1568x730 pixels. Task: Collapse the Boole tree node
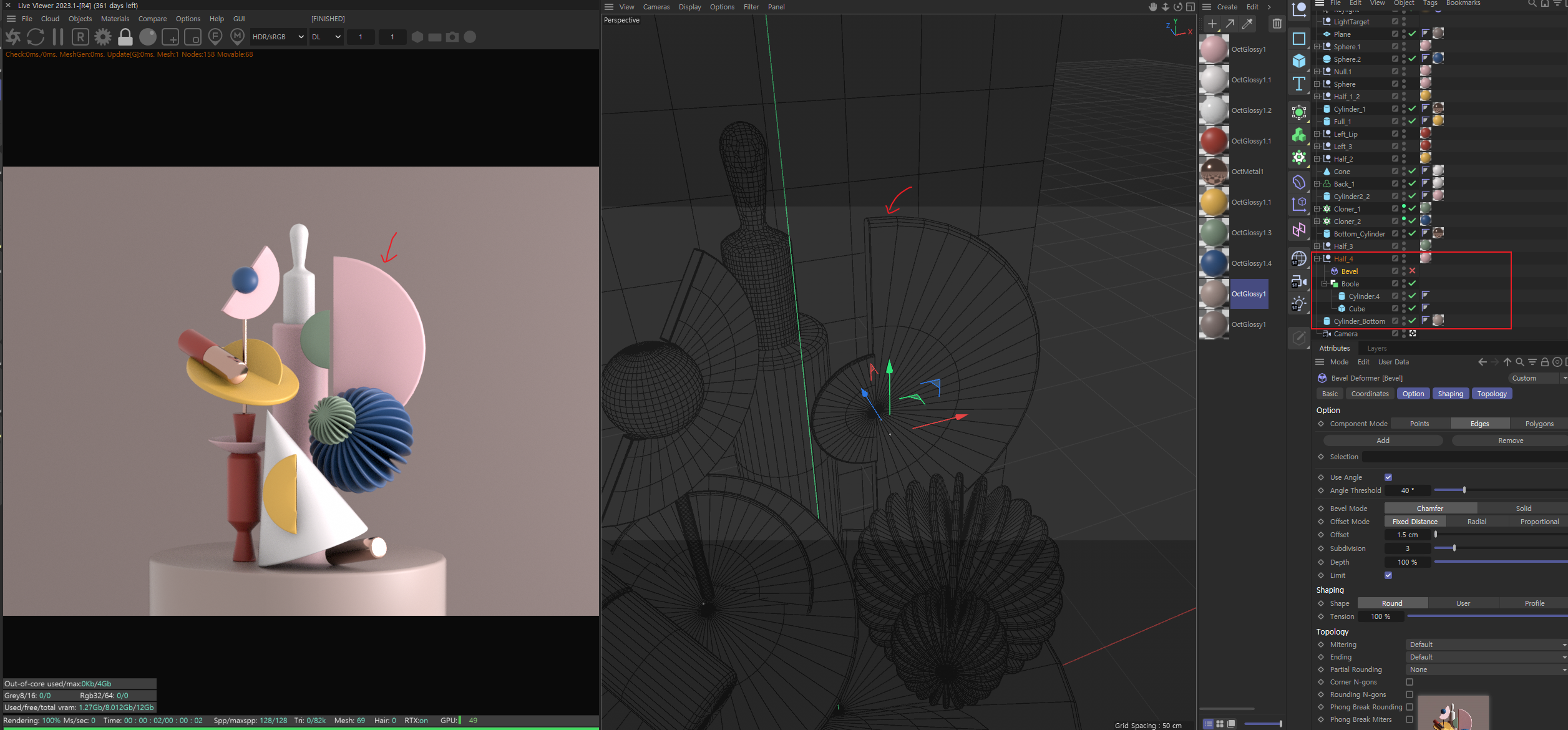pos(1325,283)
